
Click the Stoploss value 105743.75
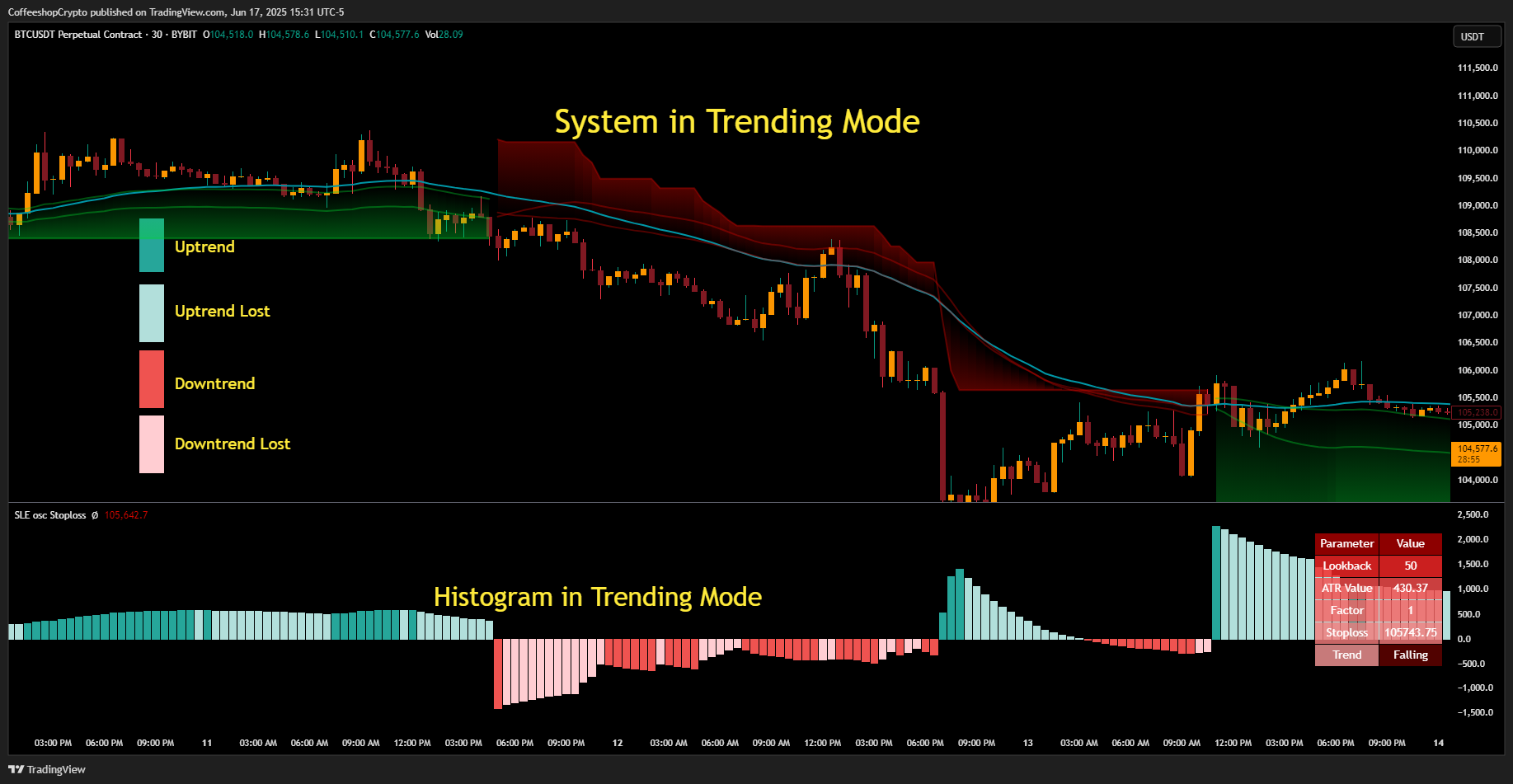click(x=1411, y=633)
